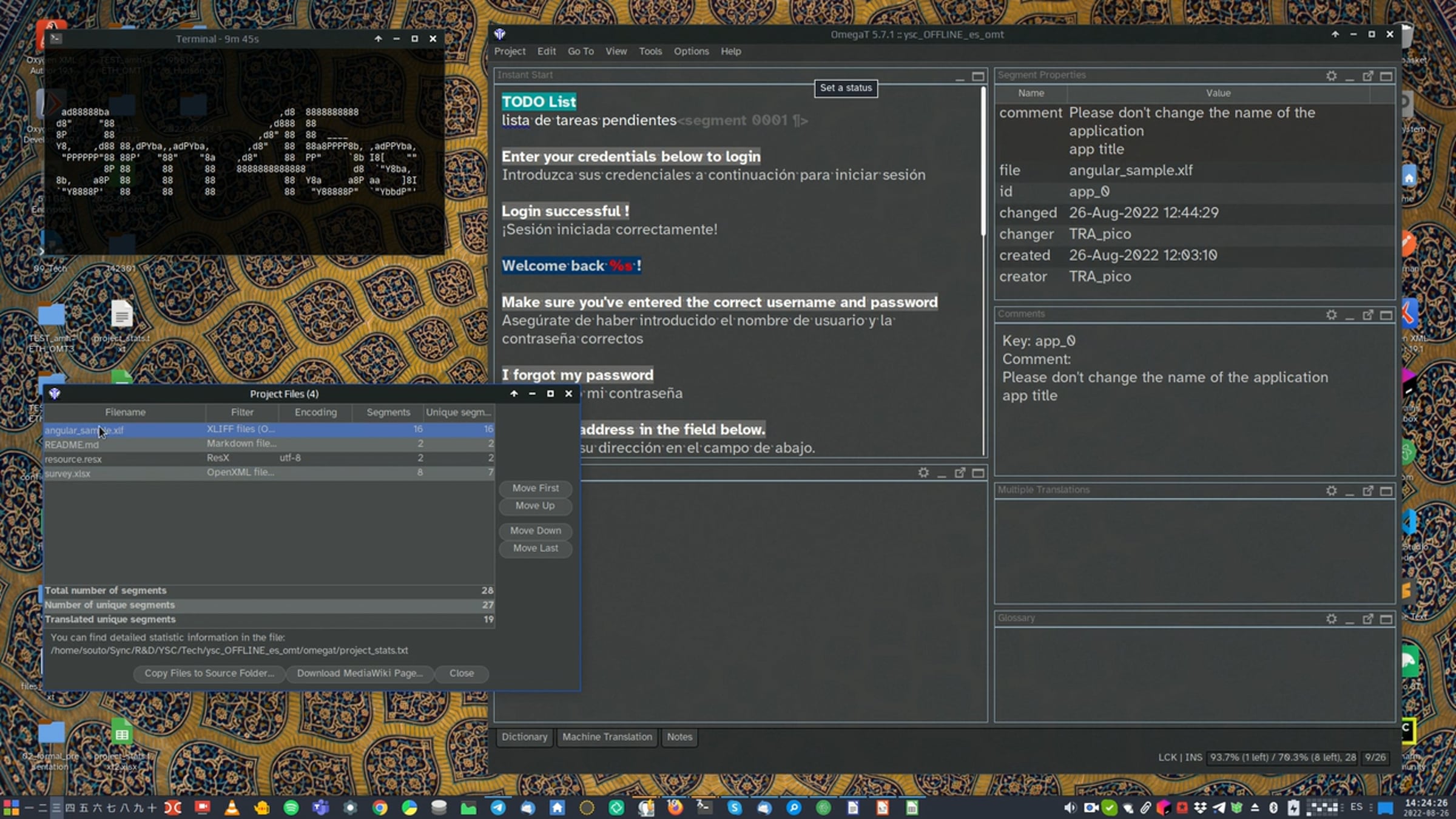This screenshot has height=819, width=1456.
Task: Open Segment Properties panel settings gear
Action: (1331, 76)
